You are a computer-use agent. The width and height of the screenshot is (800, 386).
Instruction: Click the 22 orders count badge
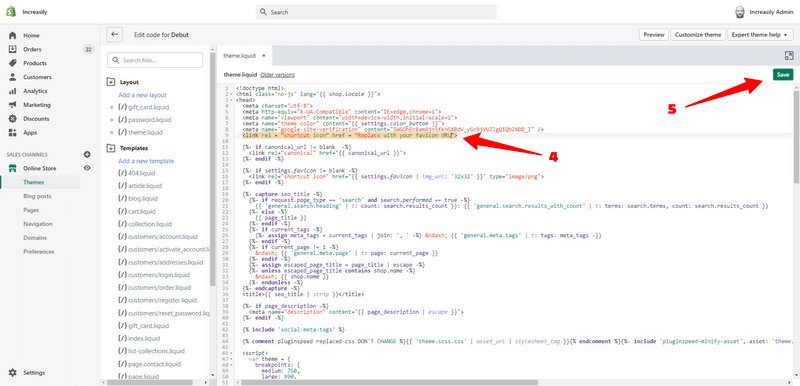coord(89,49)
